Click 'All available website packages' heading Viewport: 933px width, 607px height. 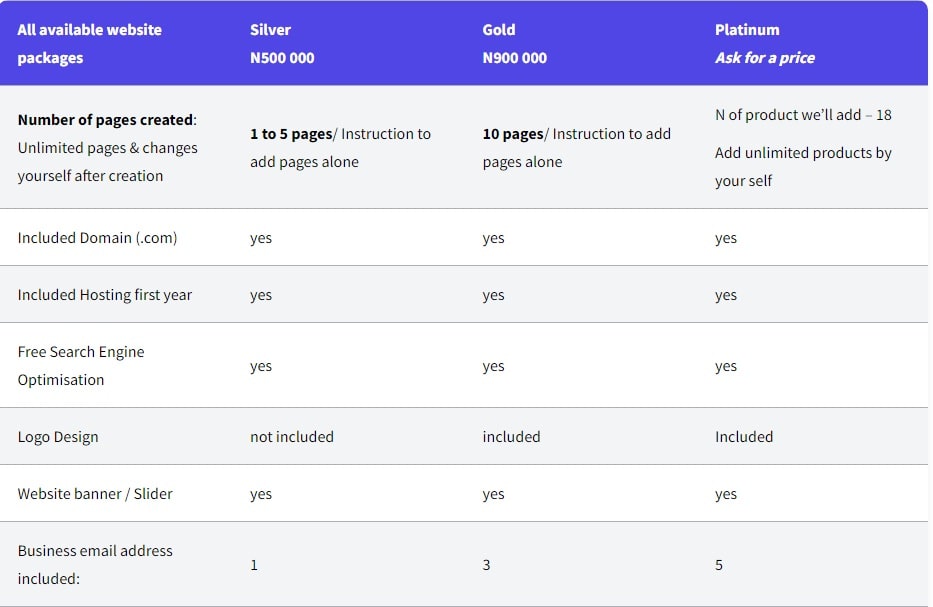point(89,43)
